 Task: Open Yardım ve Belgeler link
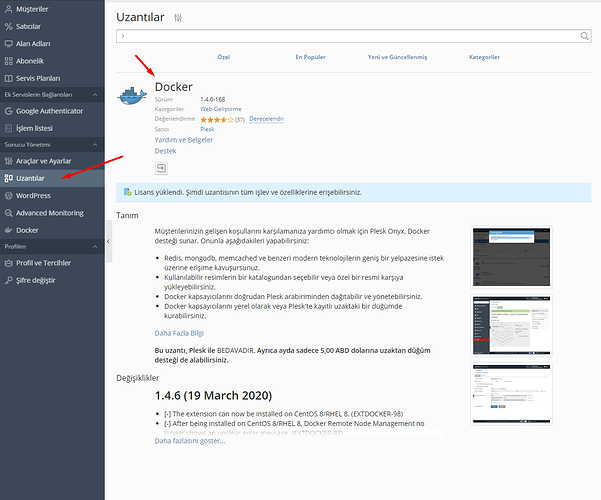184,140
